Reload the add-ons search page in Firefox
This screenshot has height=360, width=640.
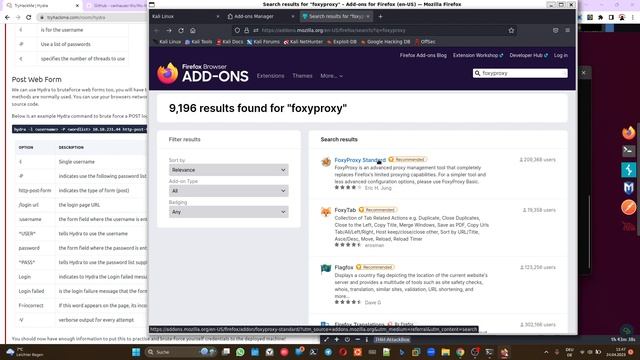(181, 30)
